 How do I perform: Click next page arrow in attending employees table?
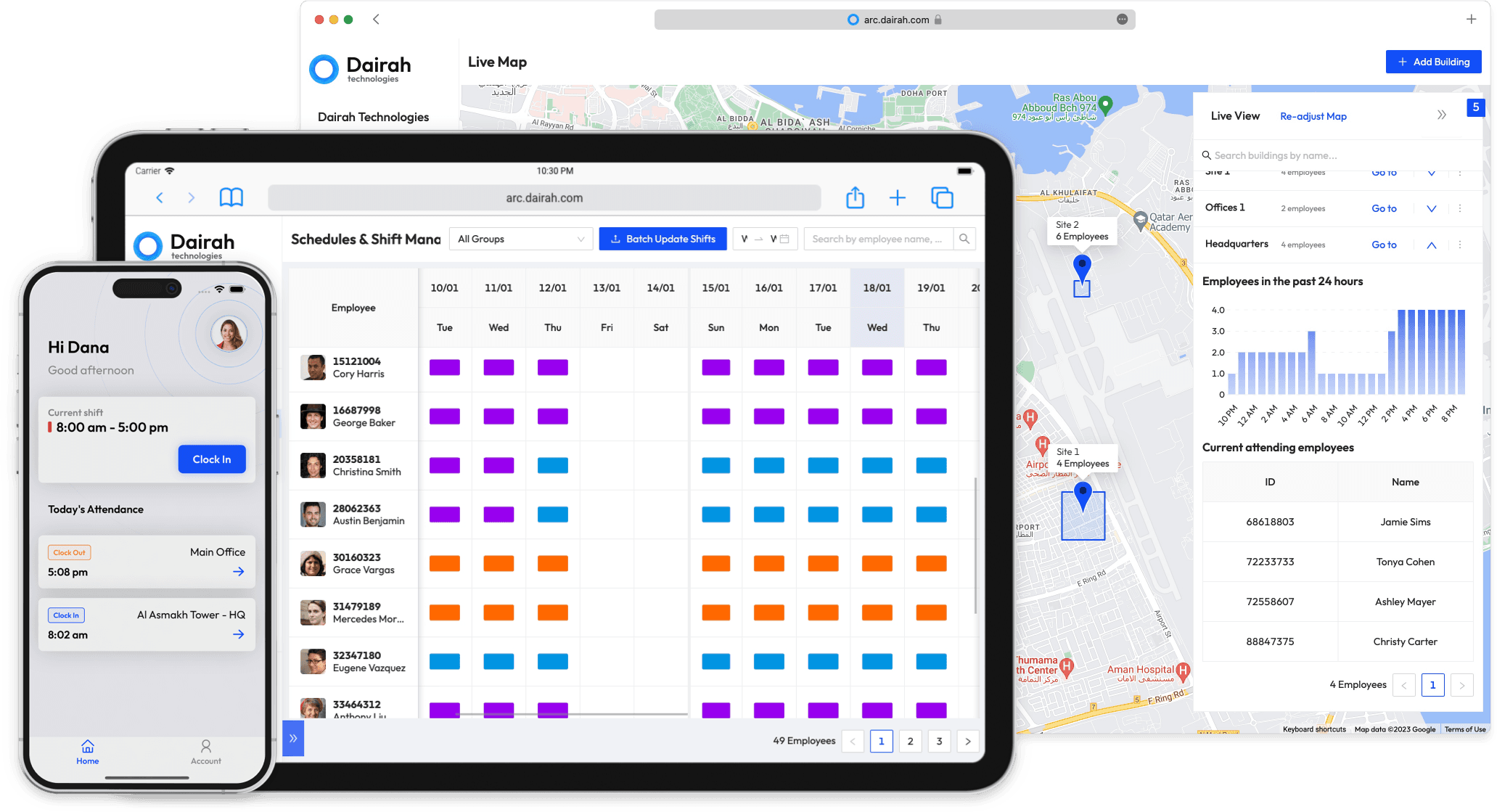(x=1462, y=685)
